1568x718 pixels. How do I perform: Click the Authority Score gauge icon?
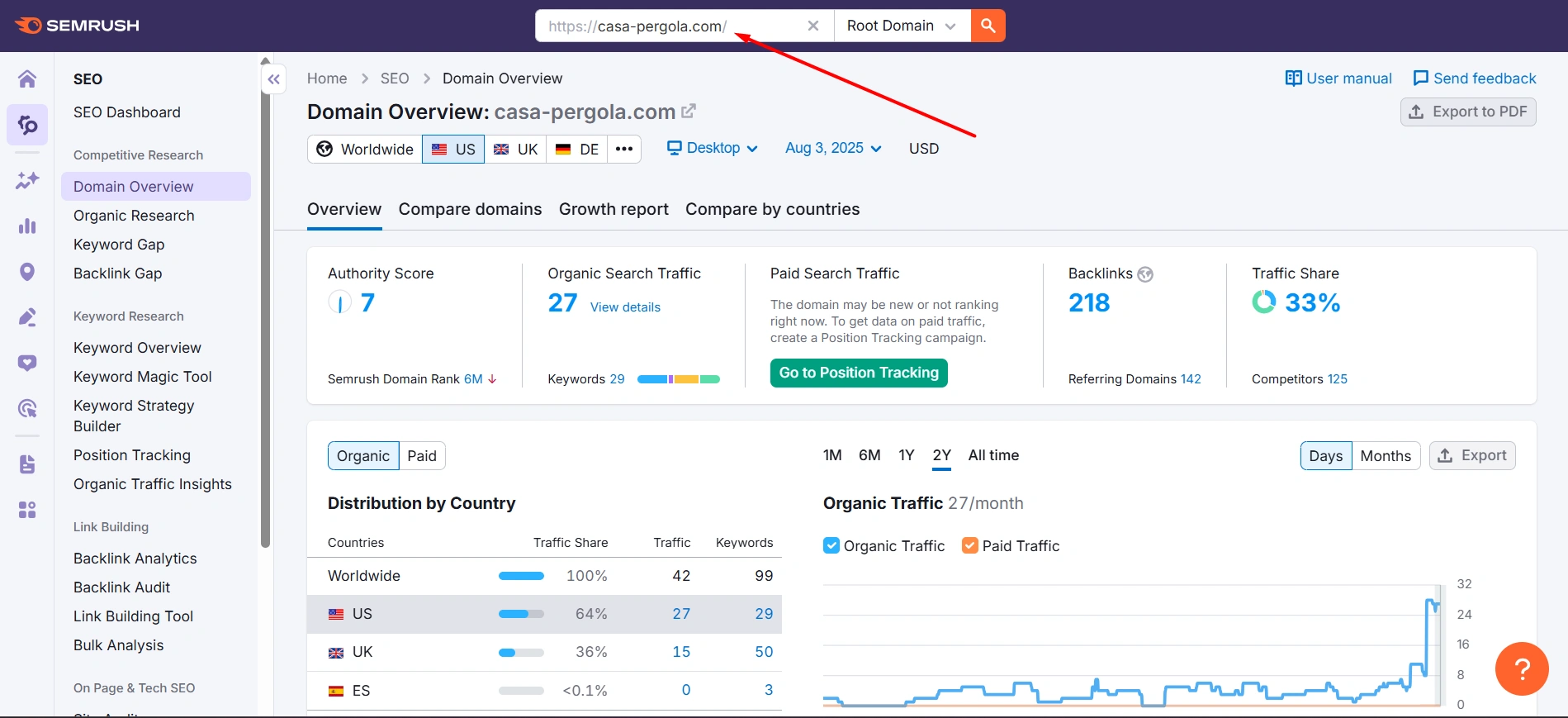pos(340,302)
